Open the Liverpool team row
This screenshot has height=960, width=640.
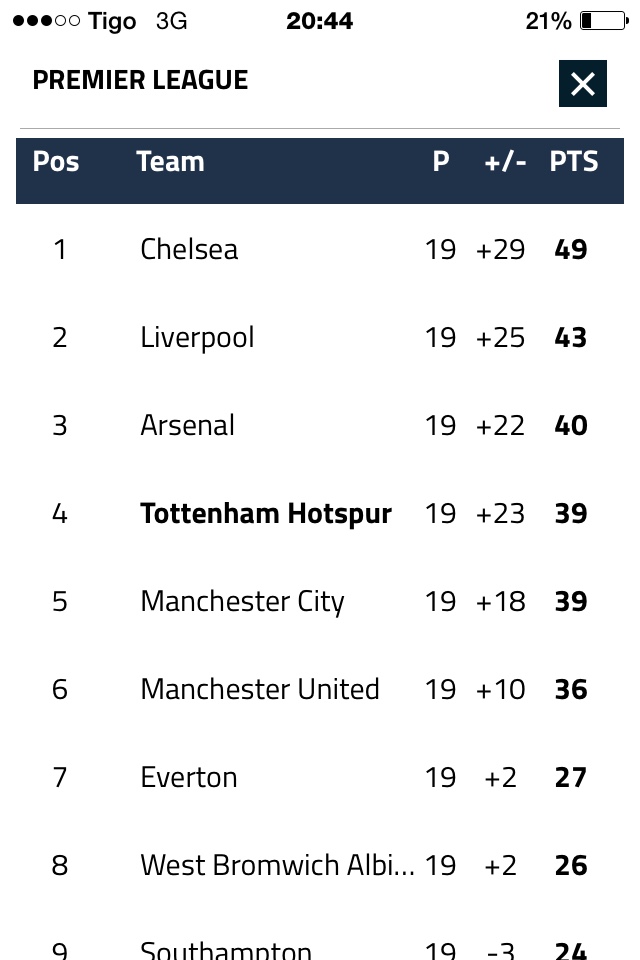(x=197, y=337)
